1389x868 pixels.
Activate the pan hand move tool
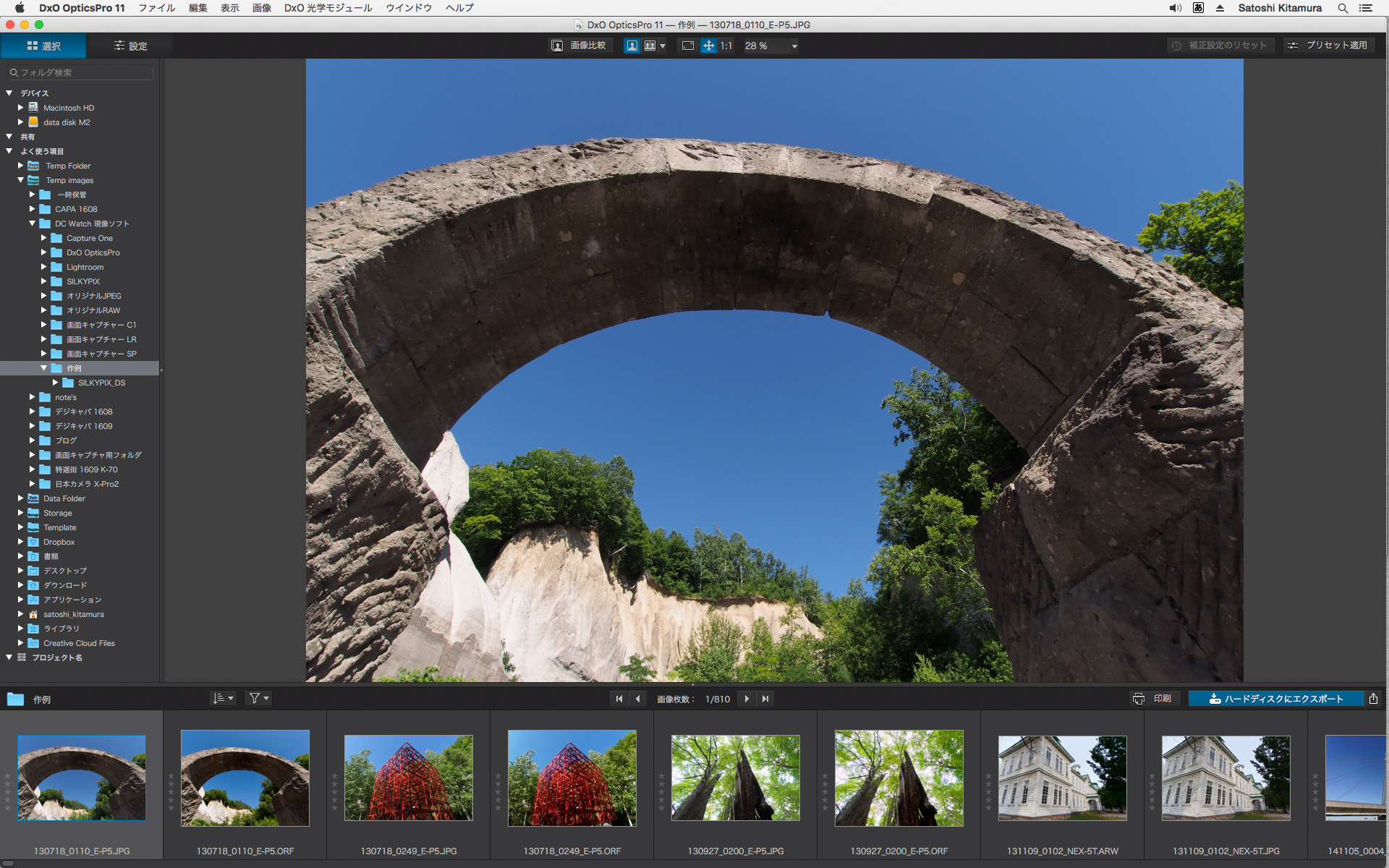point(708,46)
